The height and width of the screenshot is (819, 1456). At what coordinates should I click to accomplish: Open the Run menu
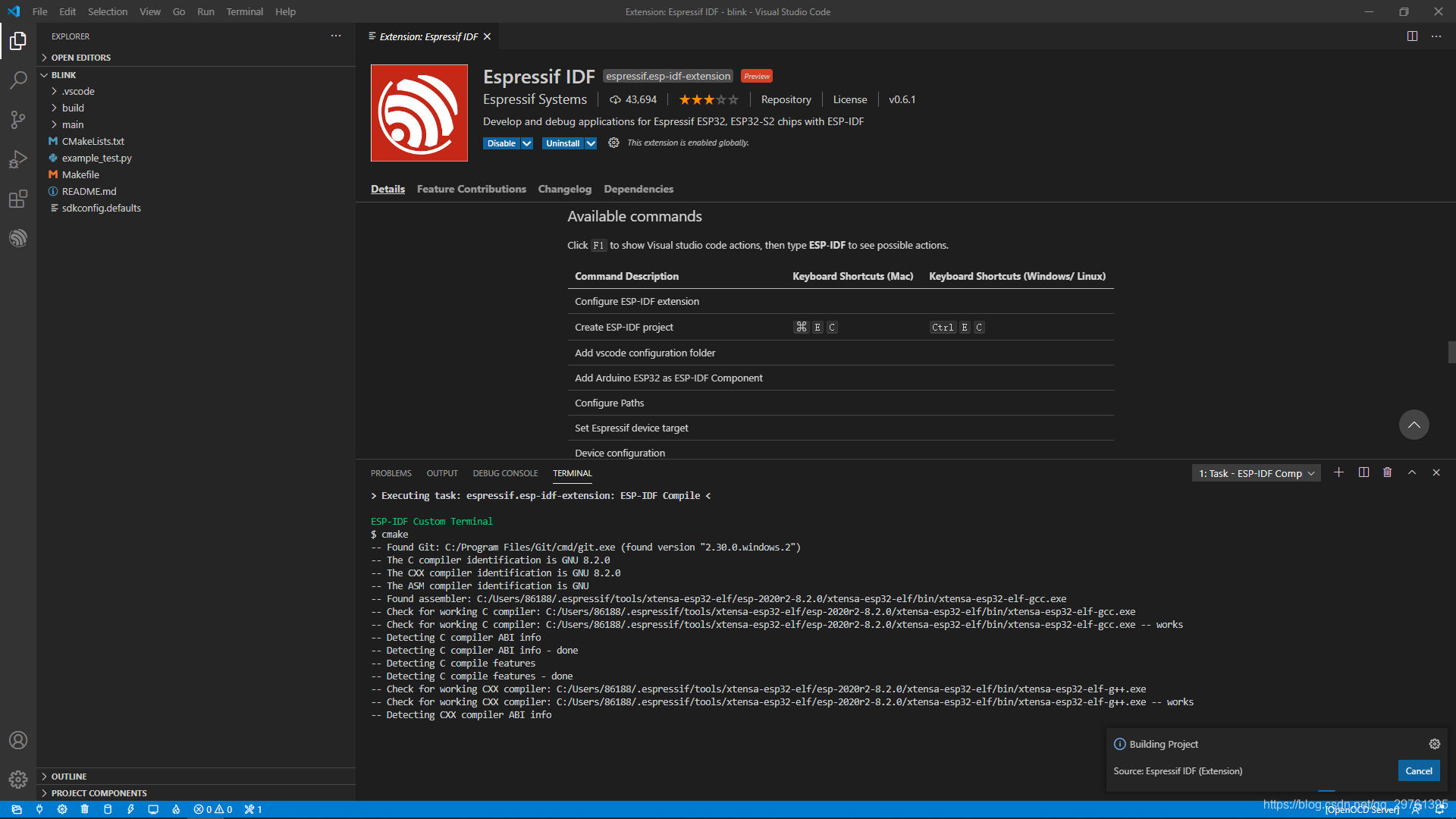tap(206, 11)
